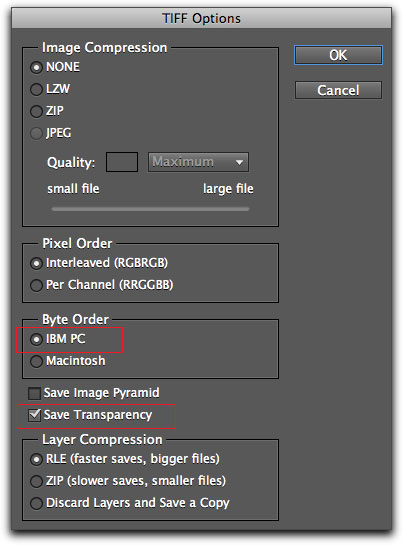Click the dropdown arrow next to Maximum
The image size is (403, 545).
click(x=239, y=162)
